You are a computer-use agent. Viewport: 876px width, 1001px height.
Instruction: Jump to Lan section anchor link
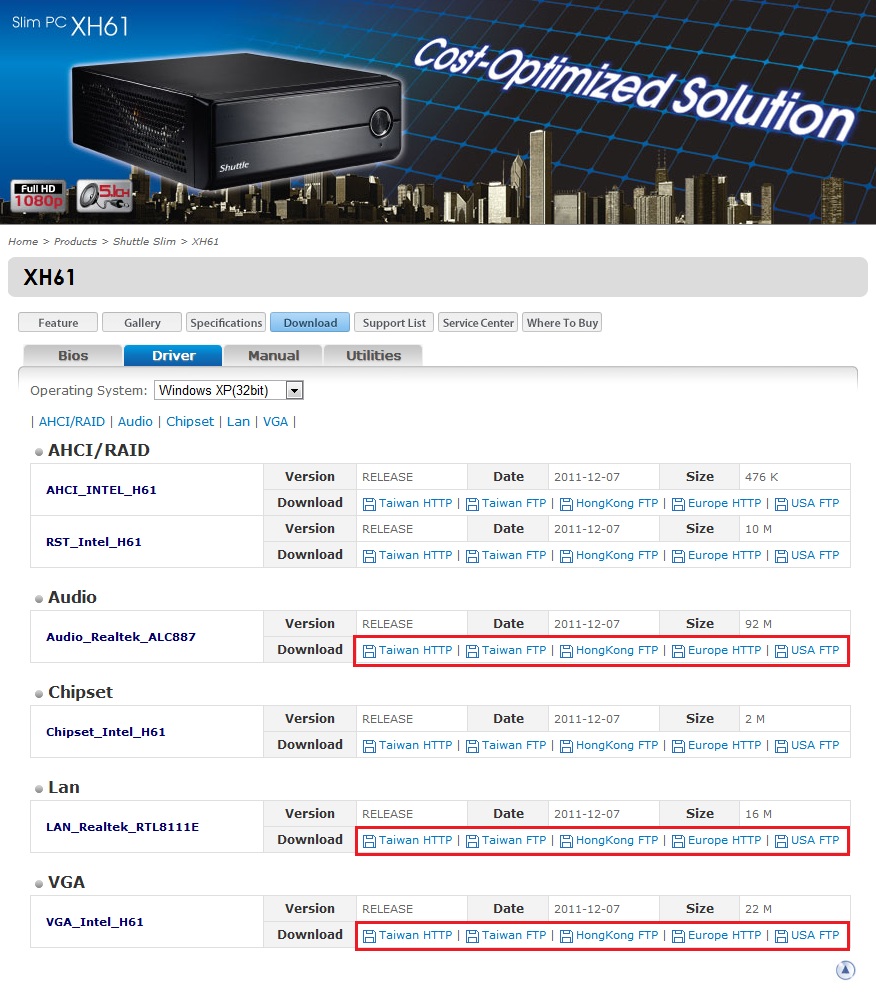pyautogui.click(x=238, y=421)
